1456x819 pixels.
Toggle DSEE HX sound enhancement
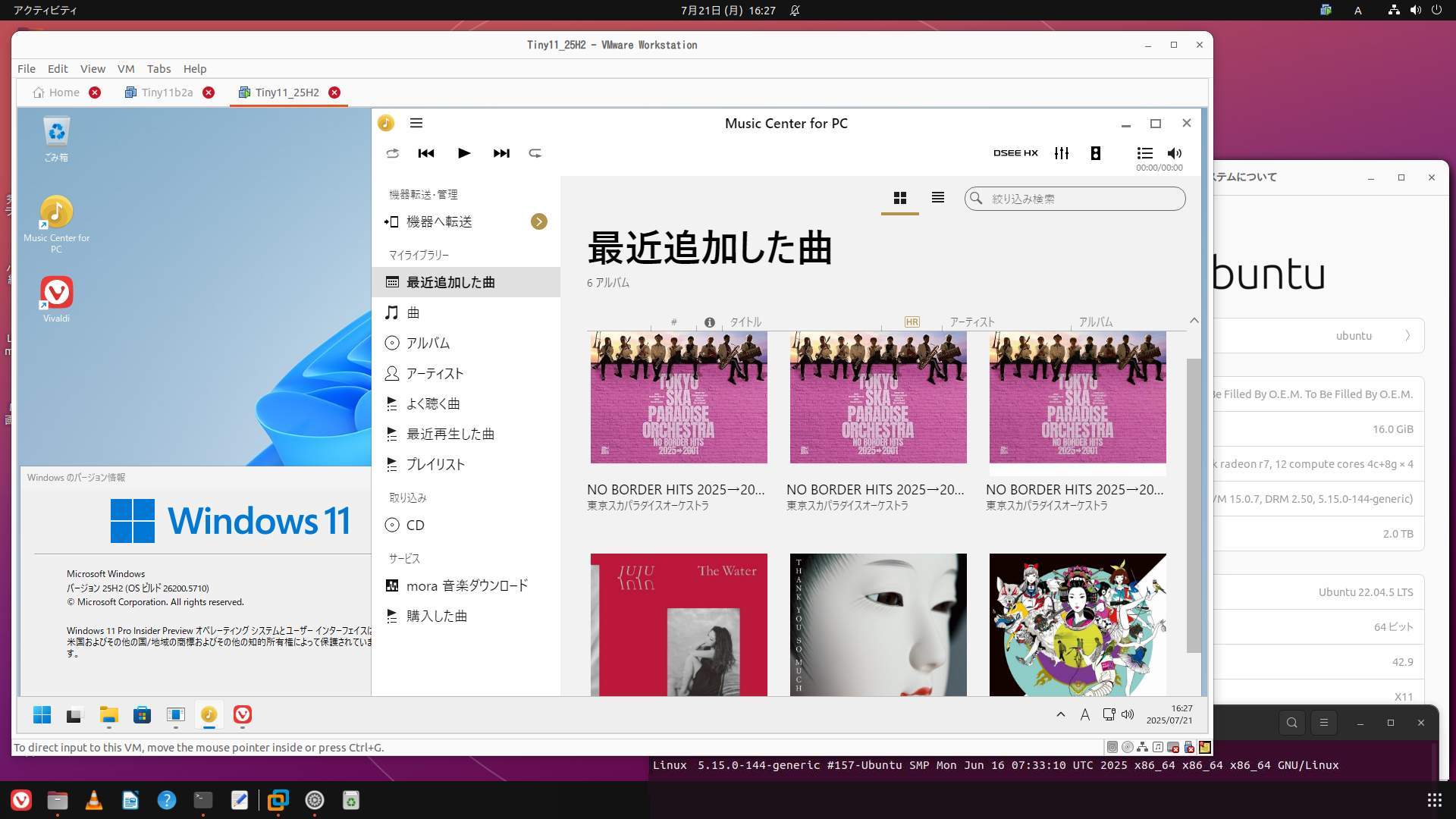click(x=1015, y=153)
